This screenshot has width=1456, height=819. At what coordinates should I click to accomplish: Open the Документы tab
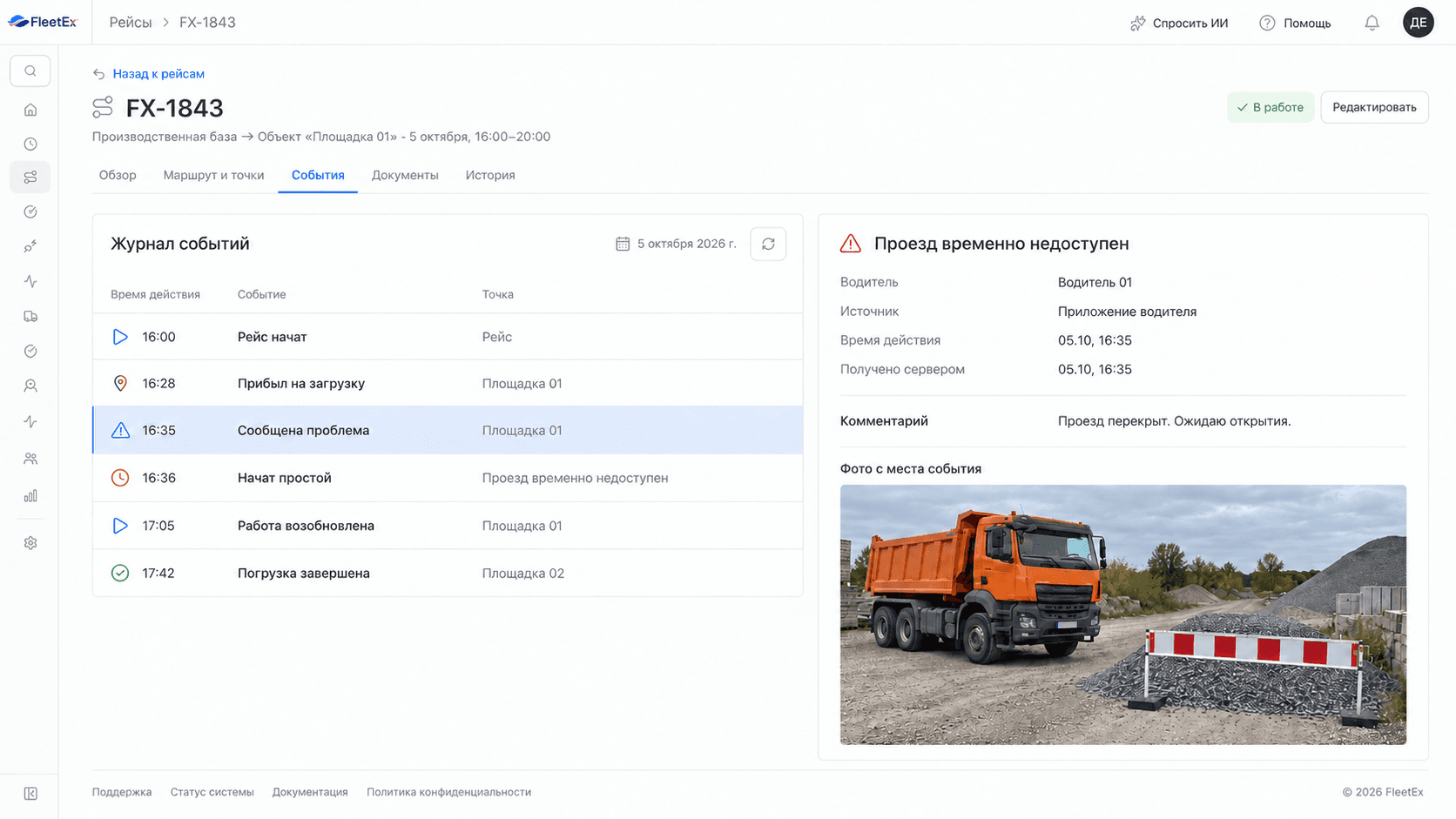tap(405, 175)
